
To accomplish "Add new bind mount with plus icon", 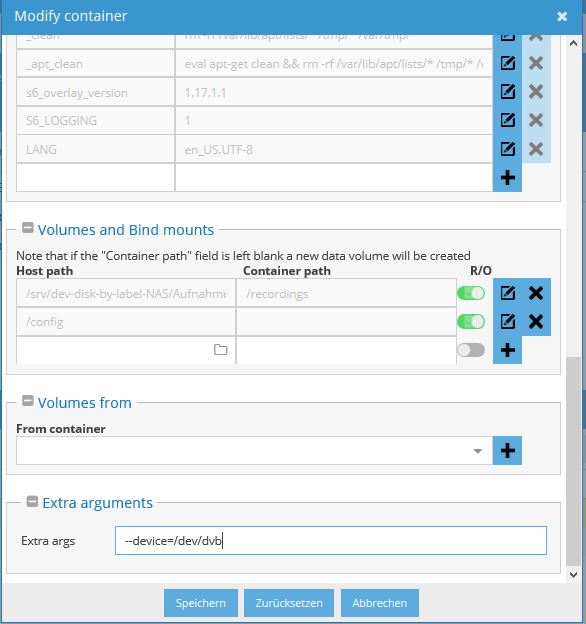I will 507,350.
